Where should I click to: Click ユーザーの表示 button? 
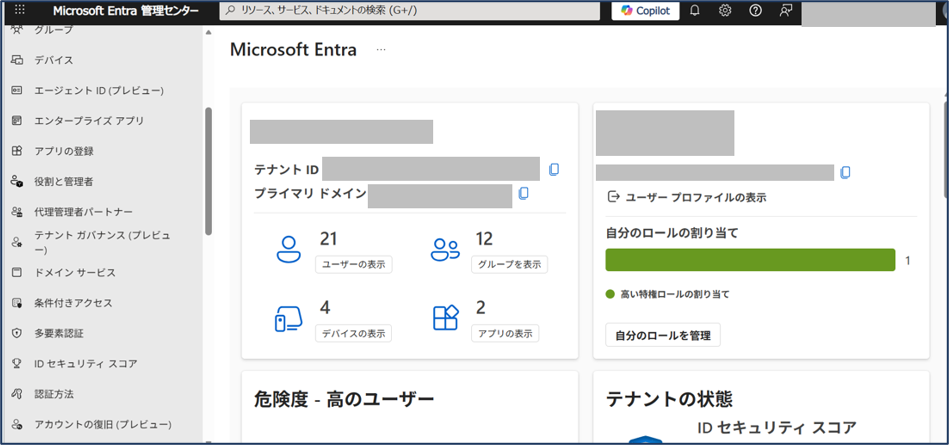tap(353, 265)
